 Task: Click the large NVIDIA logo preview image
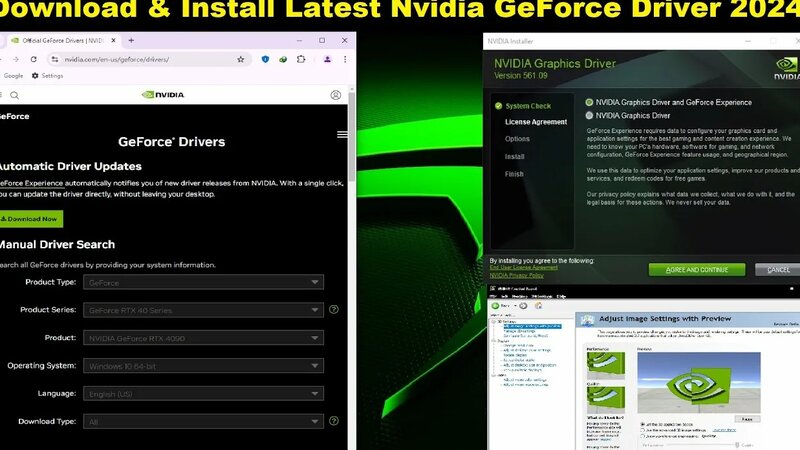(698, 382)
